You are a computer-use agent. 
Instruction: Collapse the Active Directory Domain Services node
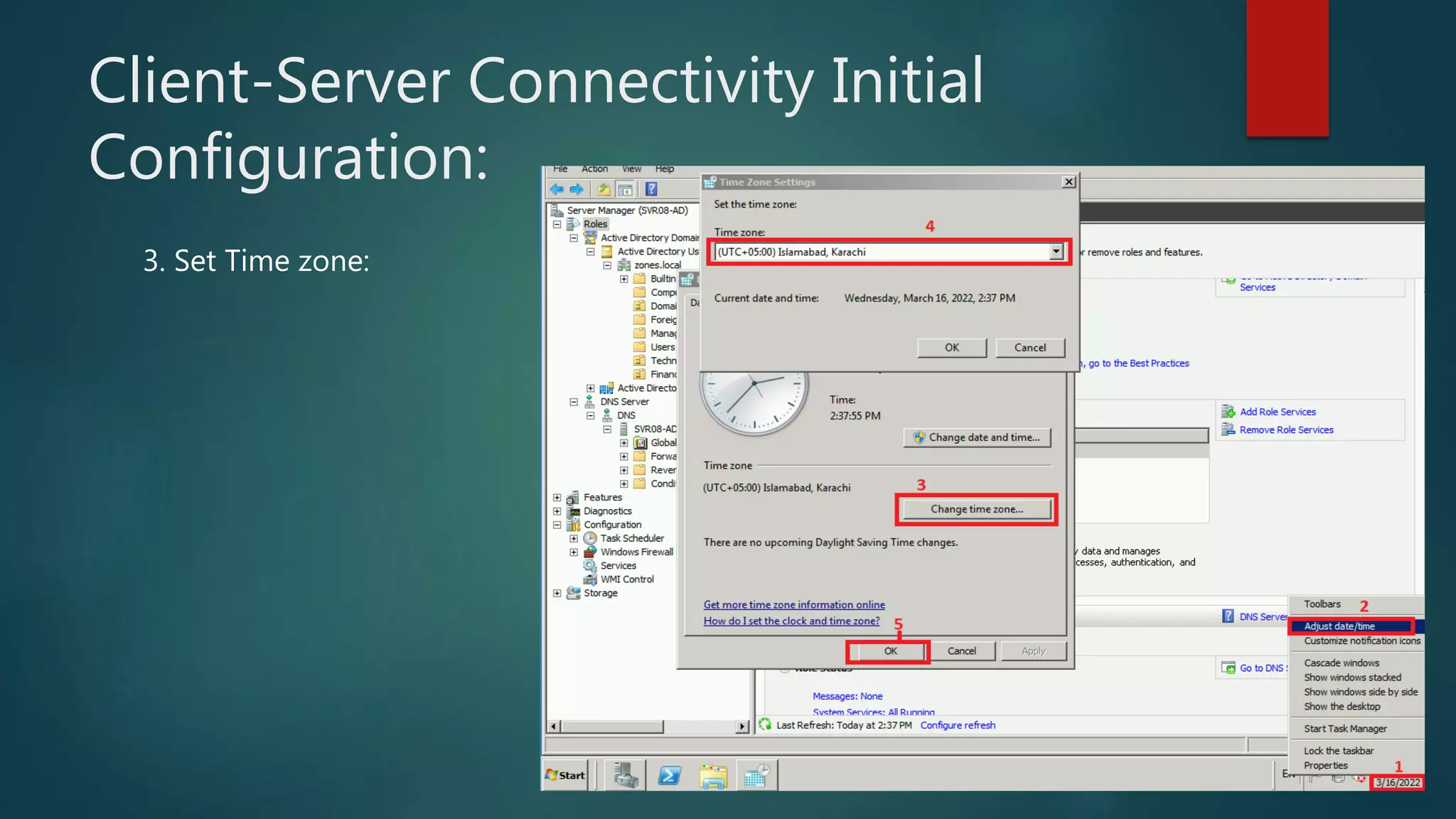pos(574,238)
